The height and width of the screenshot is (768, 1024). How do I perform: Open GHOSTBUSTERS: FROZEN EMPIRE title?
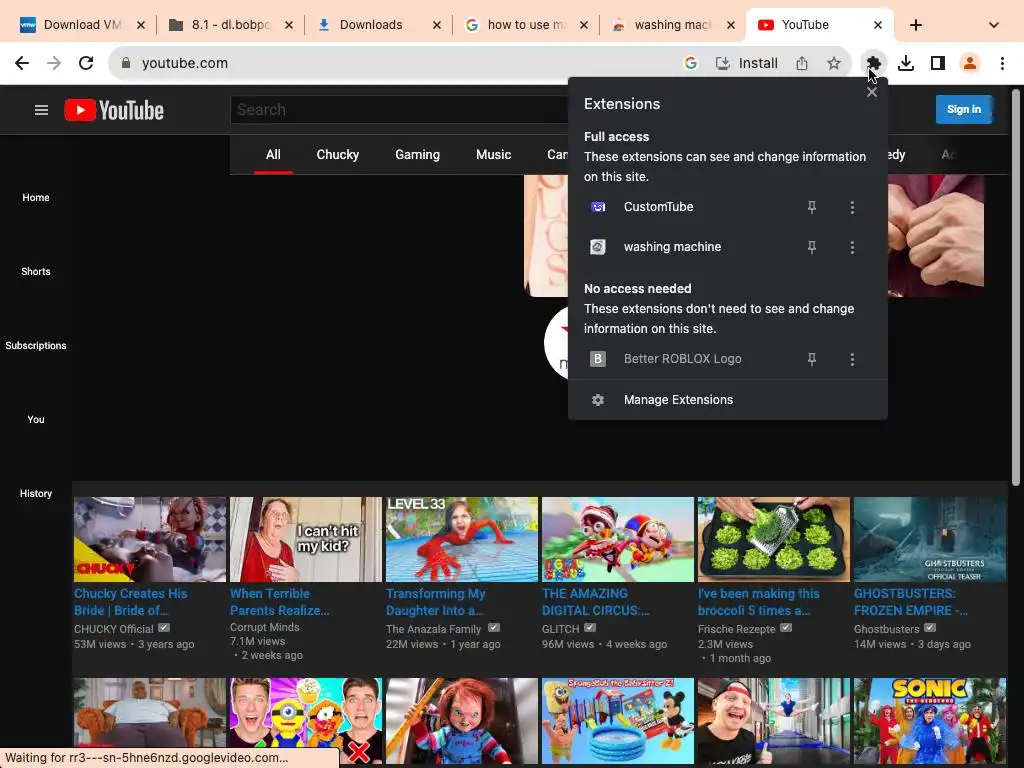coord(911,602)
